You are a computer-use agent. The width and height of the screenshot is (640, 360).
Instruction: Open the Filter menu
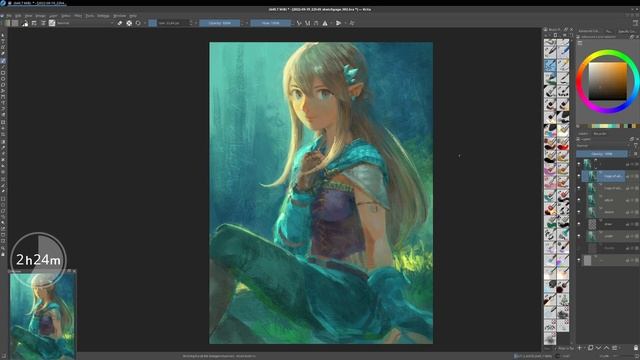78,16
